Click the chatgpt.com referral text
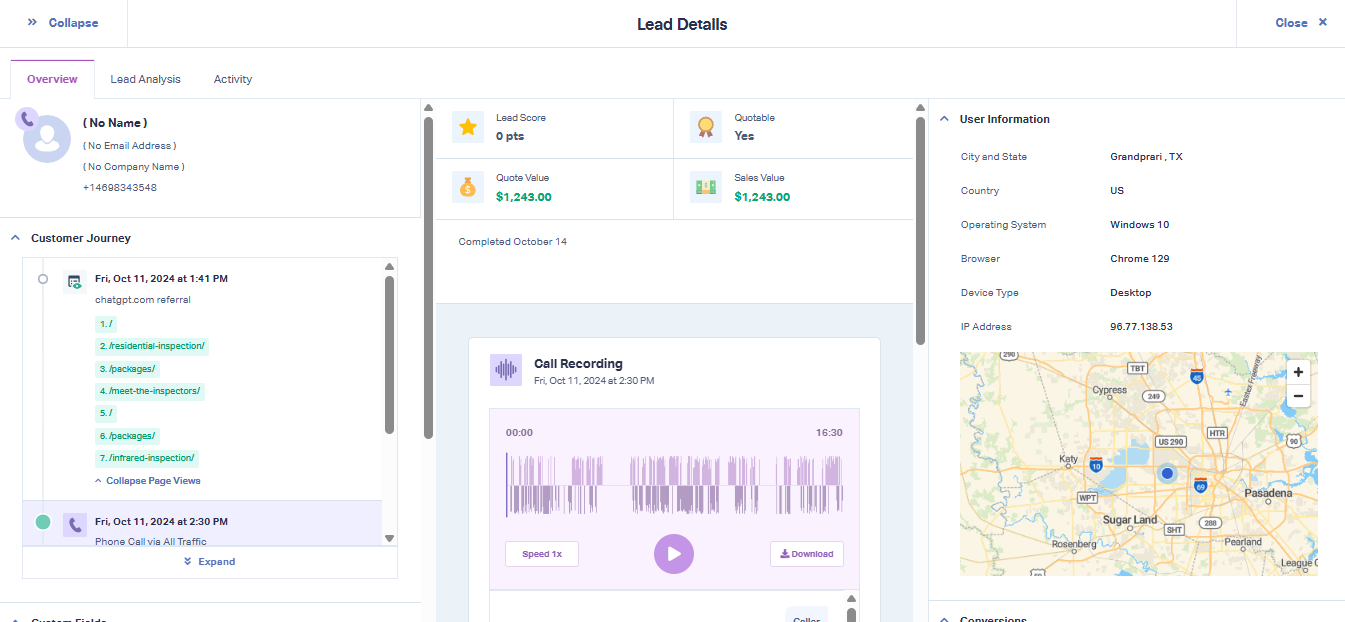Image resolution: width=1345 pixels, height=622 pixels. point(143,299)
